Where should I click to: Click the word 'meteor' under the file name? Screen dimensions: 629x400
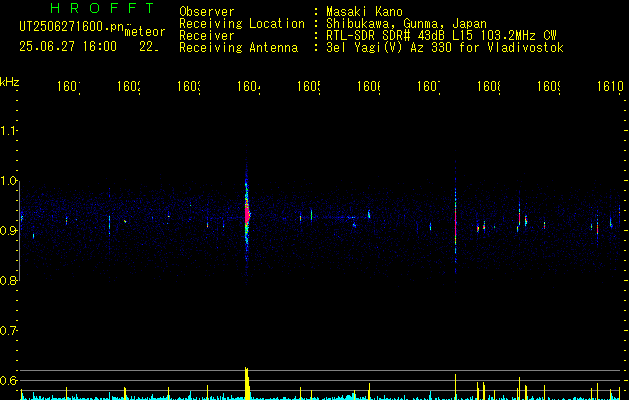pyautogui.click(x=145, y=32)
